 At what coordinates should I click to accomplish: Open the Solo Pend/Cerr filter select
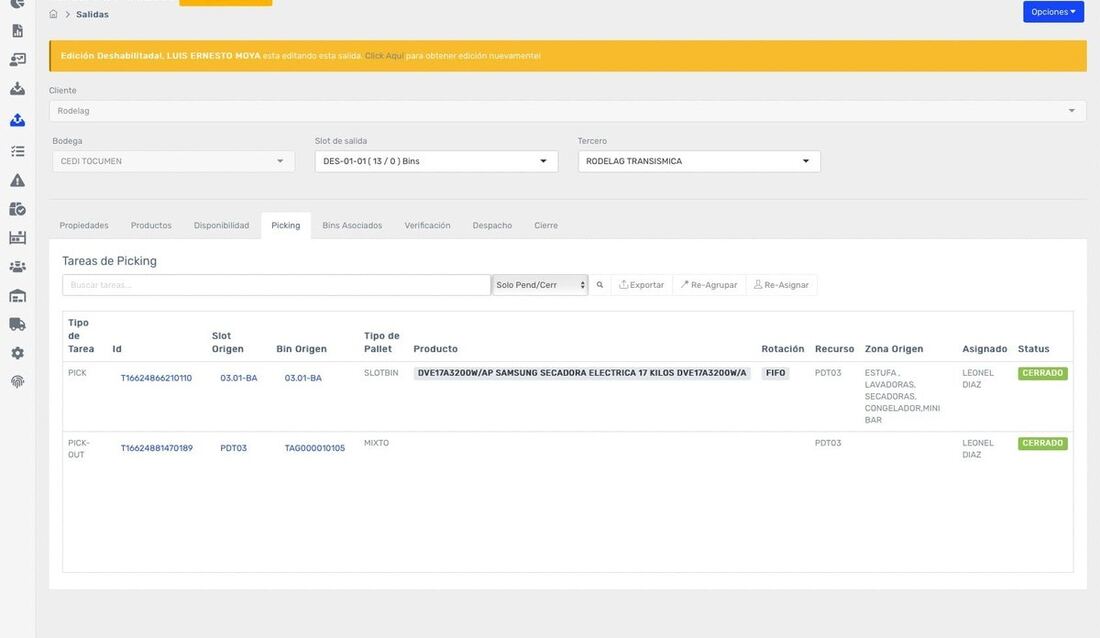pyautogui.click(x=539, y=285)
